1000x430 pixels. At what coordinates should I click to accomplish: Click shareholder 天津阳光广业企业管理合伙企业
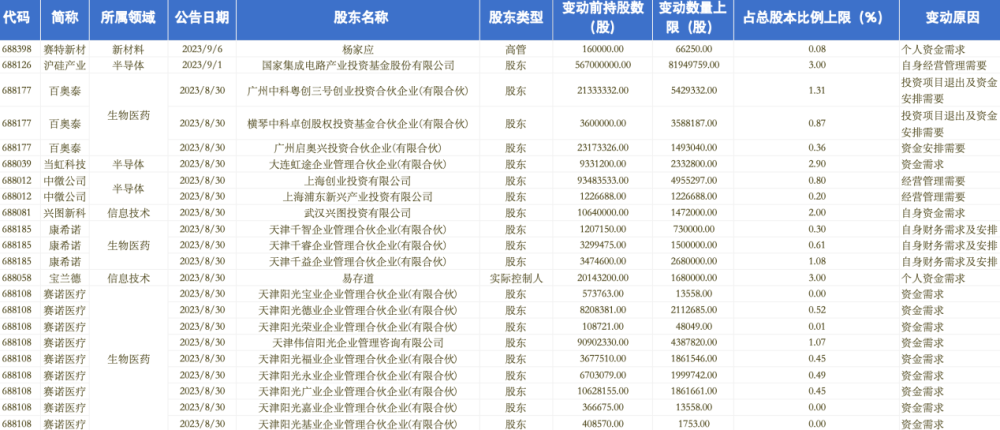(358, 391)
